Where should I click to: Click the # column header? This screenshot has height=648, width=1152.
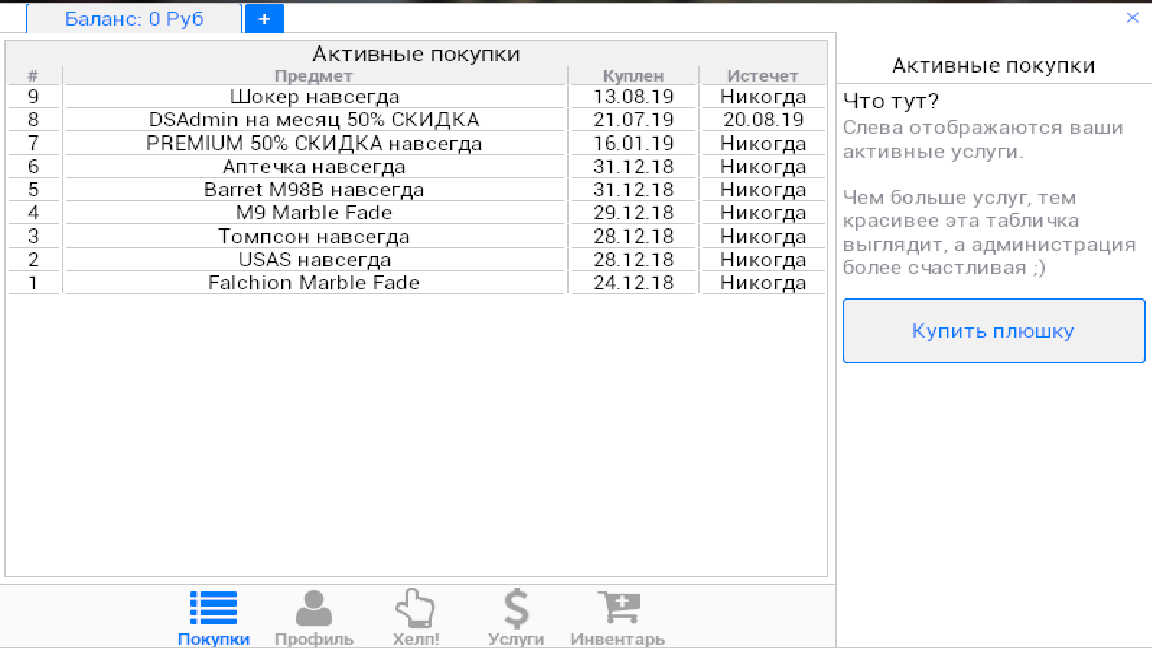coord(33,76)
